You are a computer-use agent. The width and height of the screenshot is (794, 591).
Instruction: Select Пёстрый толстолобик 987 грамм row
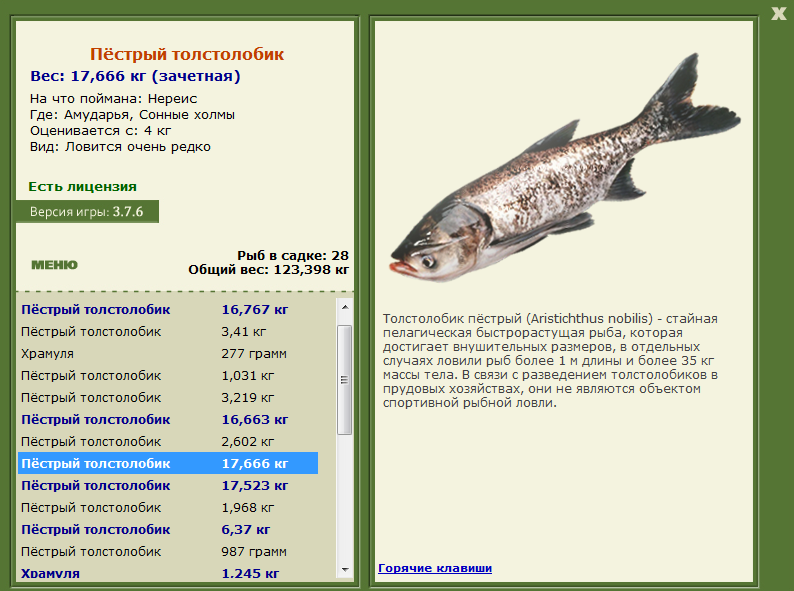click(x=168, y=551)
